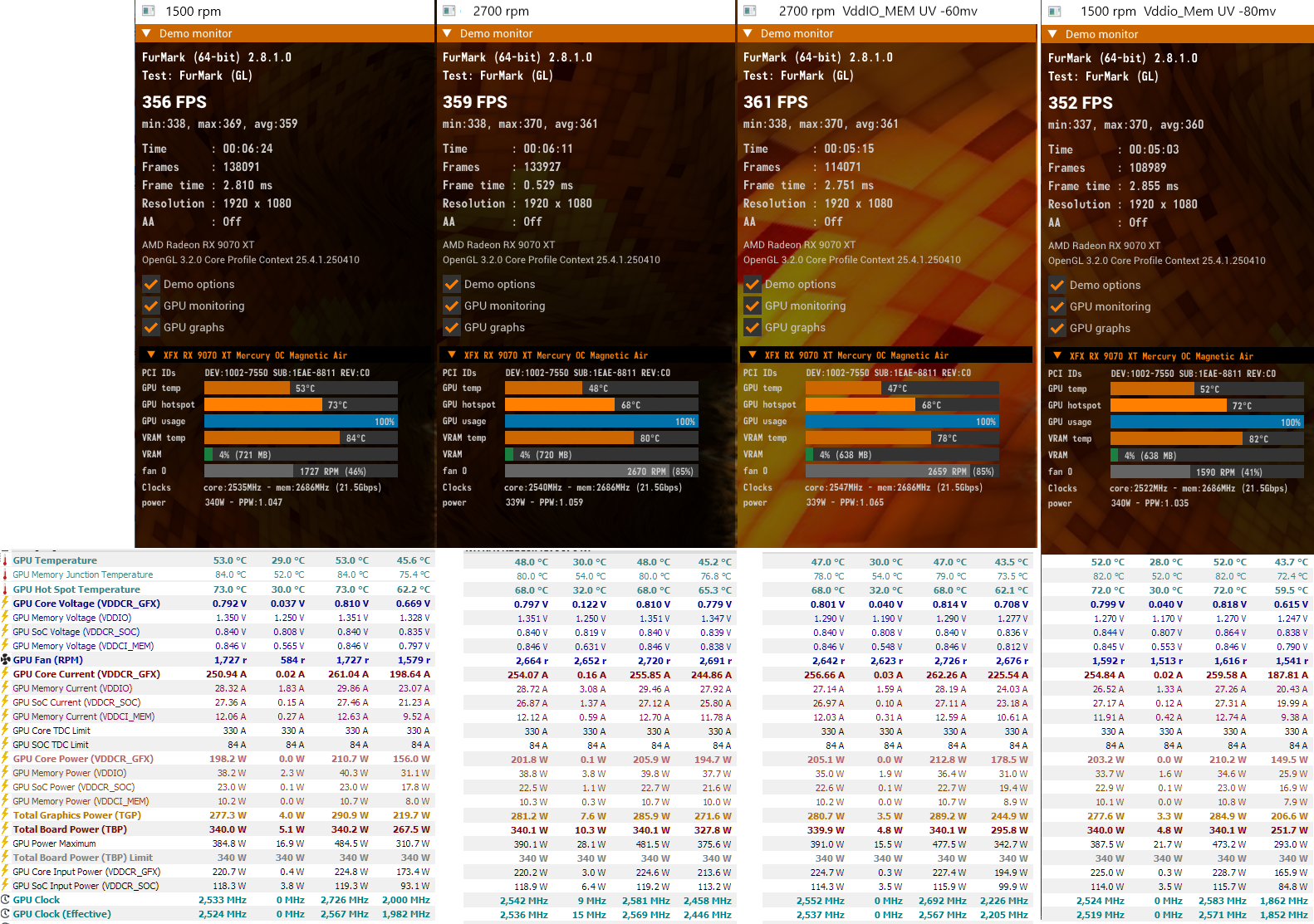Select the 'GPU Clock' sensor row label
Viewport: 1314px width, 924px height.
[x=37, y=900]
